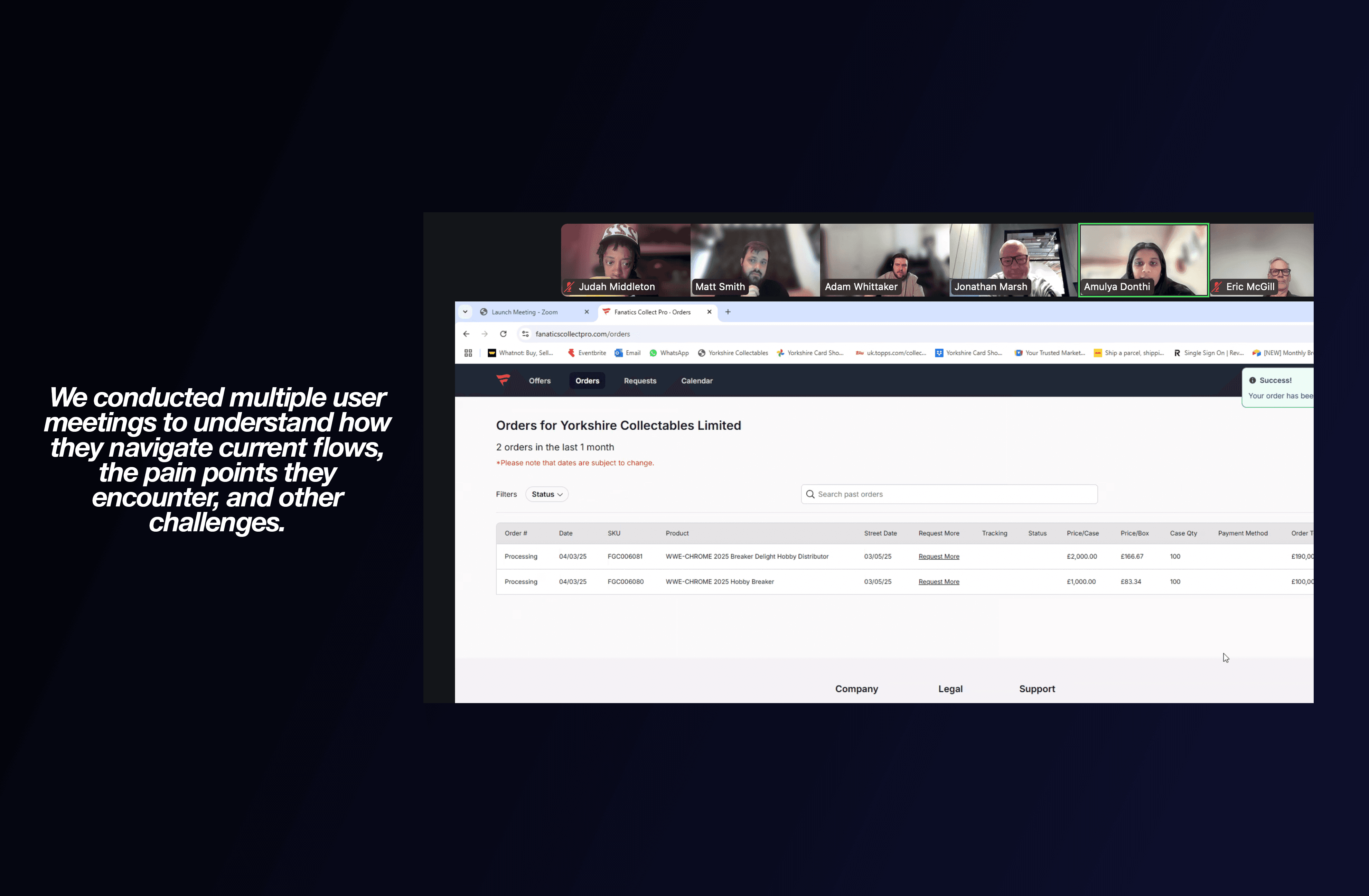Click Request More for order FGC006081
This screenshot has width=1369, height=896.
tap(939, 557)
